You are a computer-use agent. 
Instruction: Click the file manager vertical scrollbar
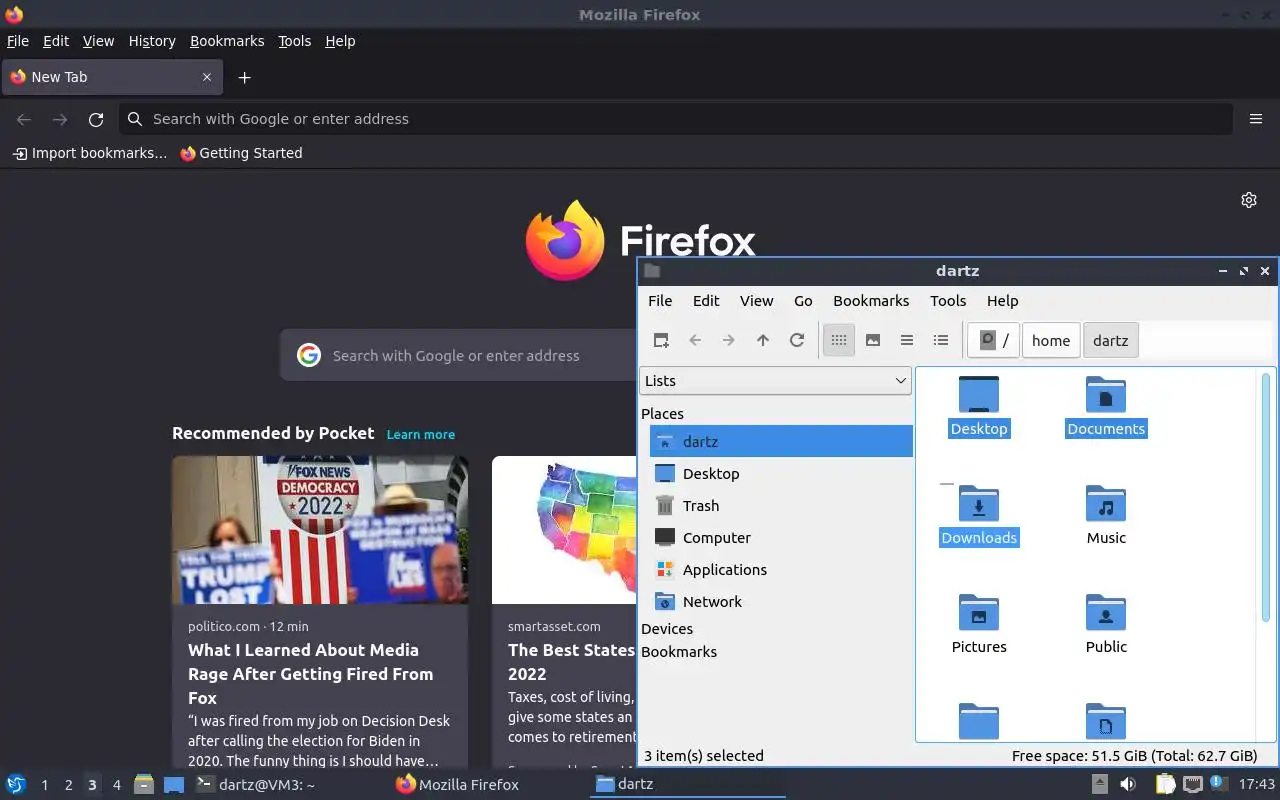(x=1266, y=497)
